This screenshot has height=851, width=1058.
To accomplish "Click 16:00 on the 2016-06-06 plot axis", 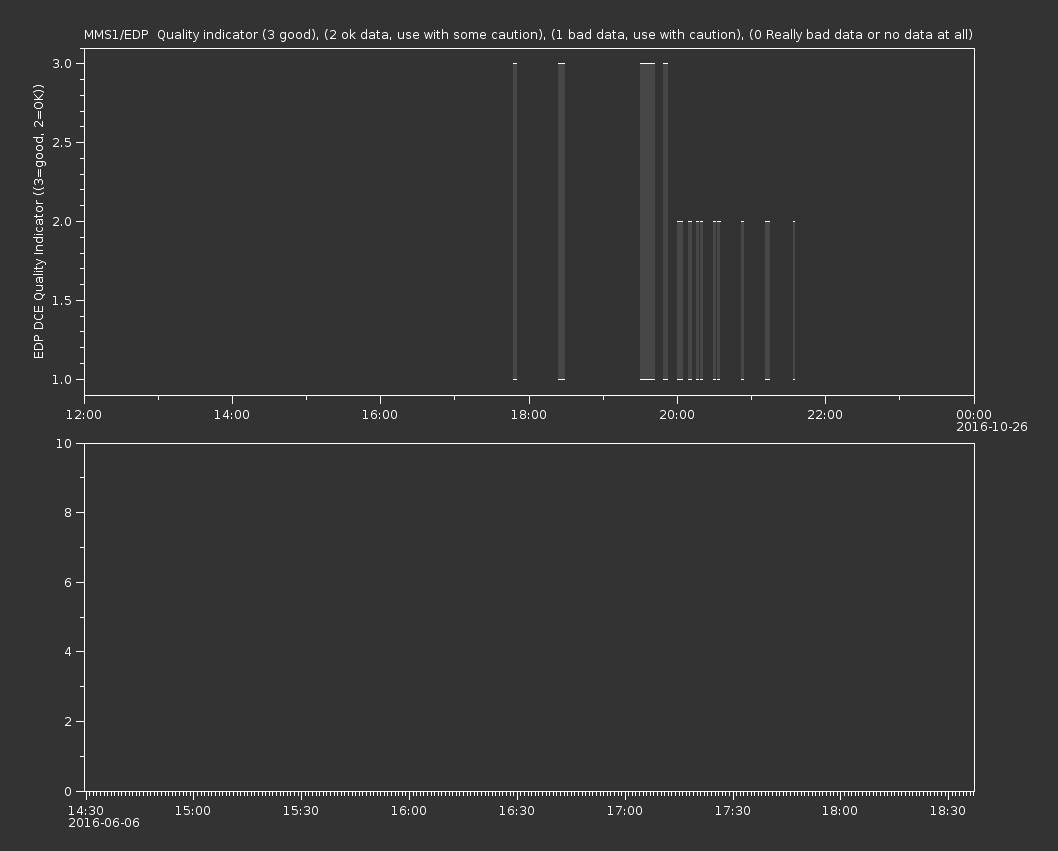I will (x=409, y=811).
